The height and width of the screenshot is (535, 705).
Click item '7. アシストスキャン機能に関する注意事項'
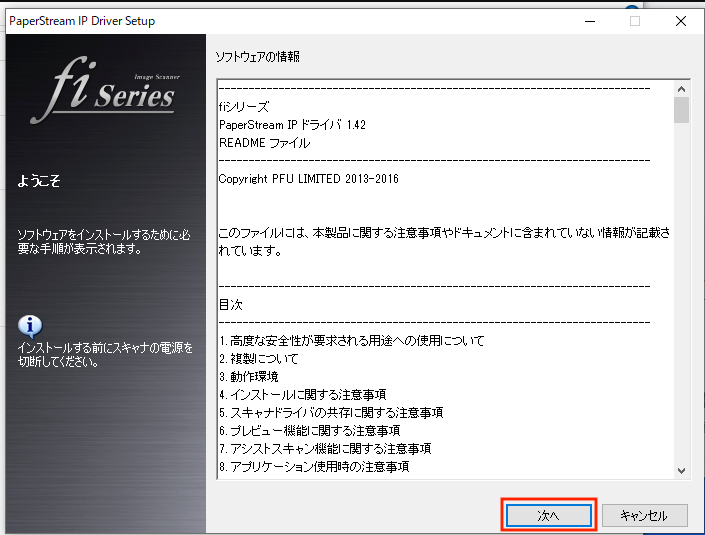(325, 449)
